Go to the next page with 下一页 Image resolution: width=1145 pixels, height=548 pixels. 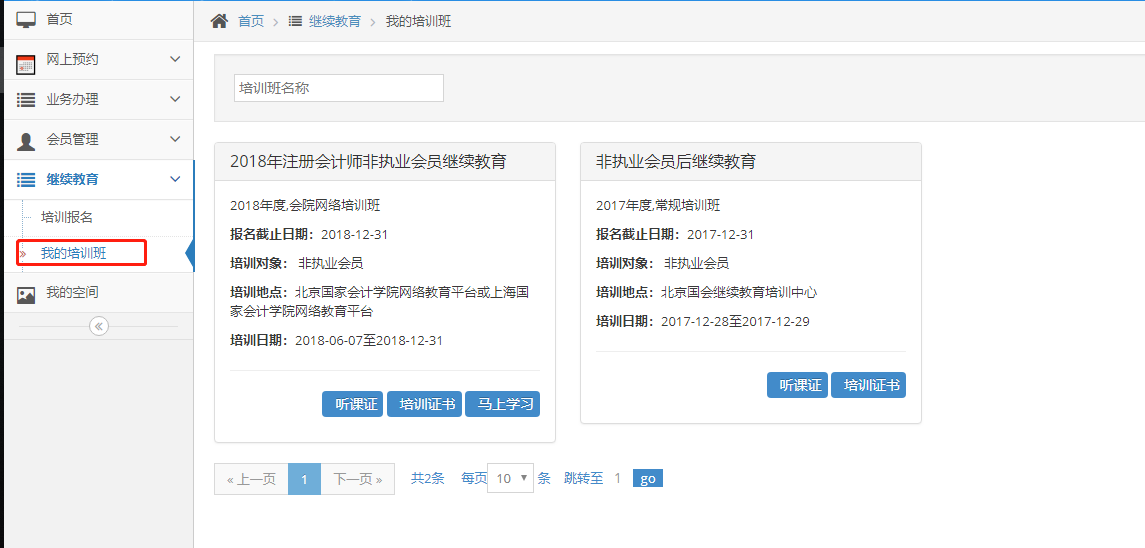coord(358,479)
